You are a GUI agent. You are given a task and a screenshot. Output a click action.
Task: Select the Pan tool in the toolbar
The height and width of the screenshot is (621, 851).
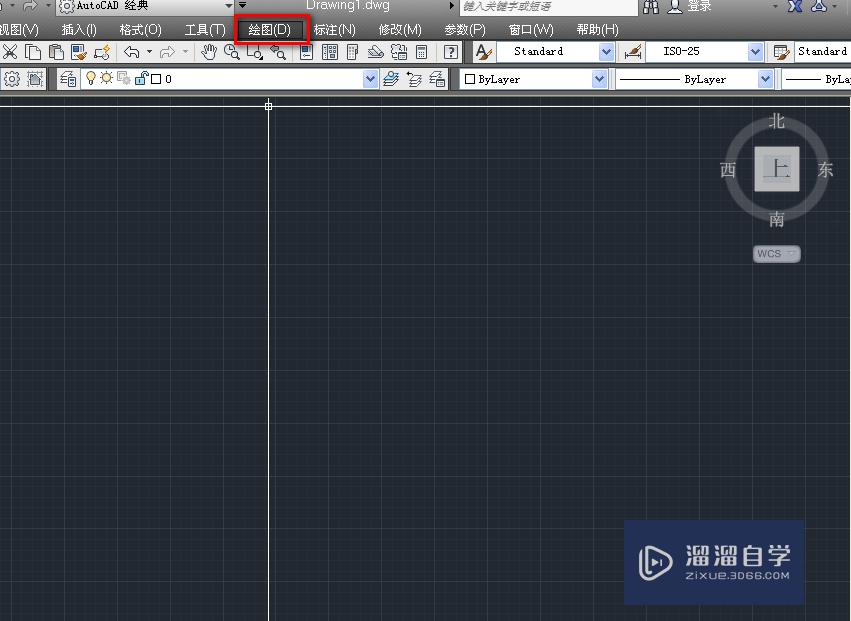209,51
